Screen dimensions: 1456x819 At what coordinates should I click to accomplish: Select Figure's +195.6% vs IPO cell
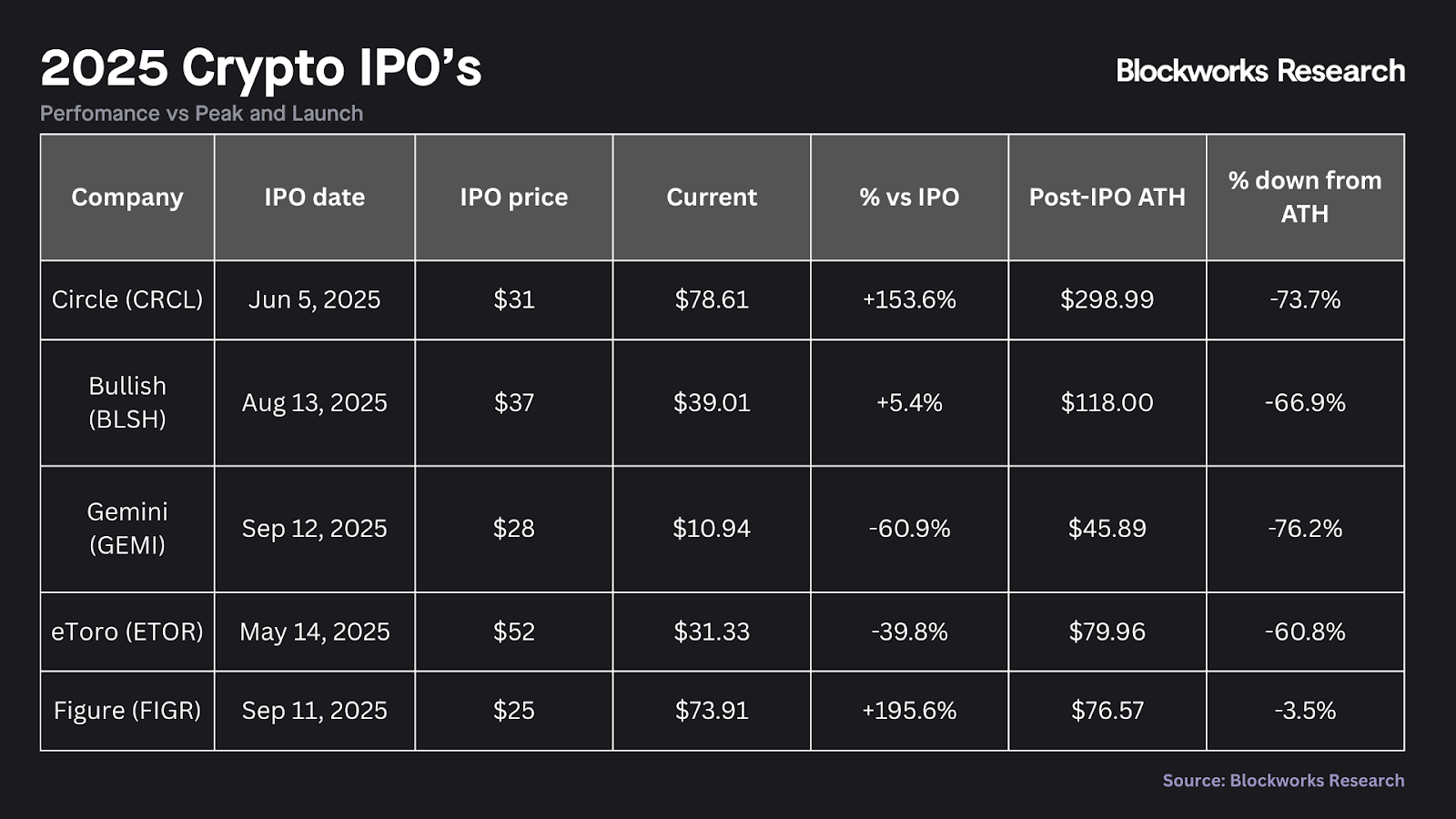click(x=909, y=710)
